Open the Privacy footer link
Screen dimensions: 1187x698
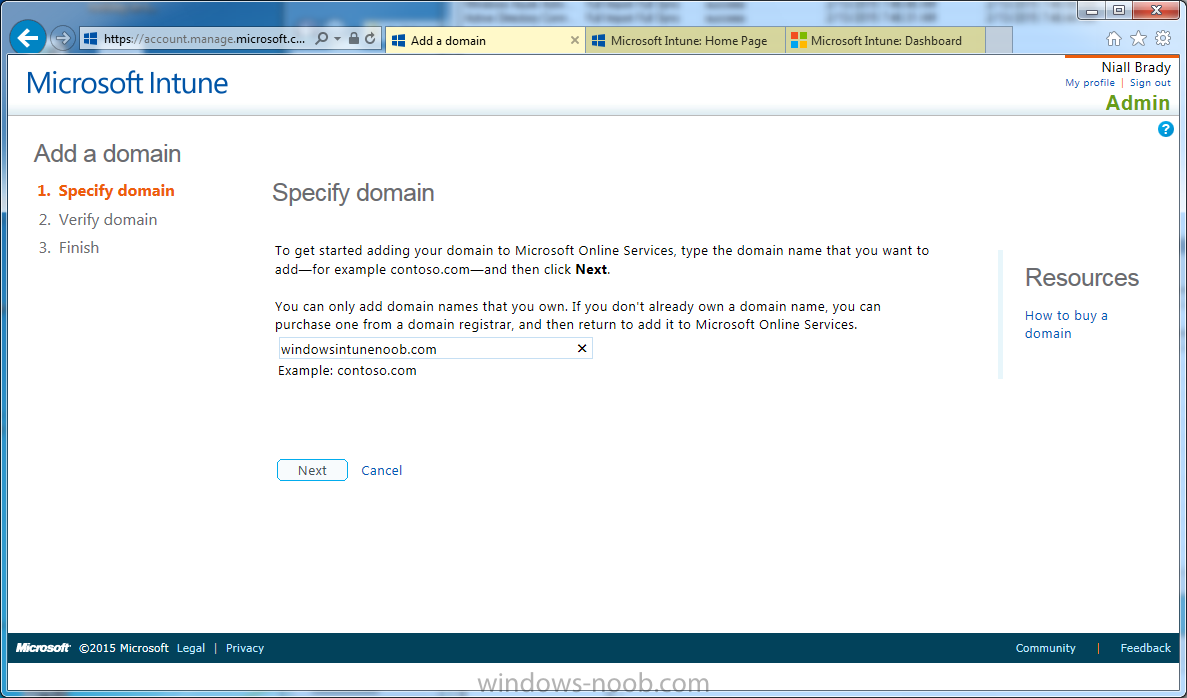tap(245, 648)
